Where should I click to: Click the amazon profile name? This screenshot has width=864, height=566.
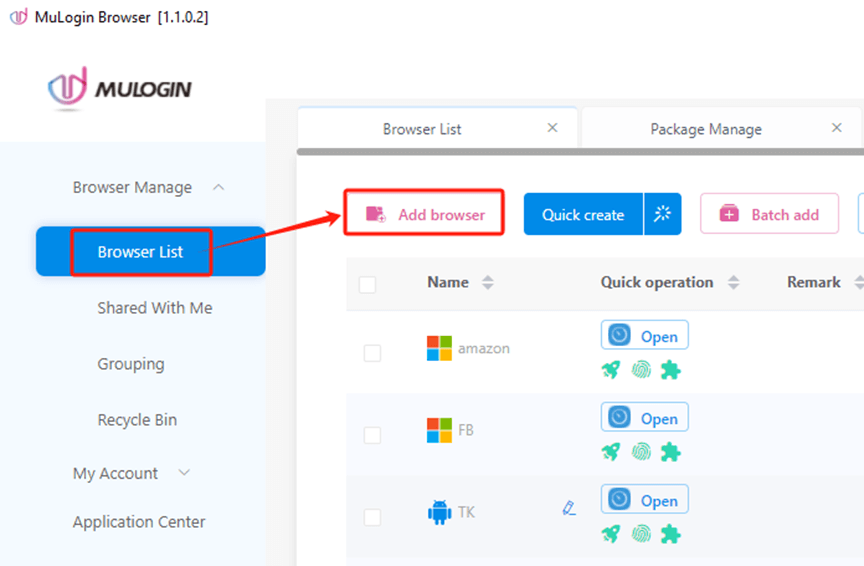pos(484,348)
